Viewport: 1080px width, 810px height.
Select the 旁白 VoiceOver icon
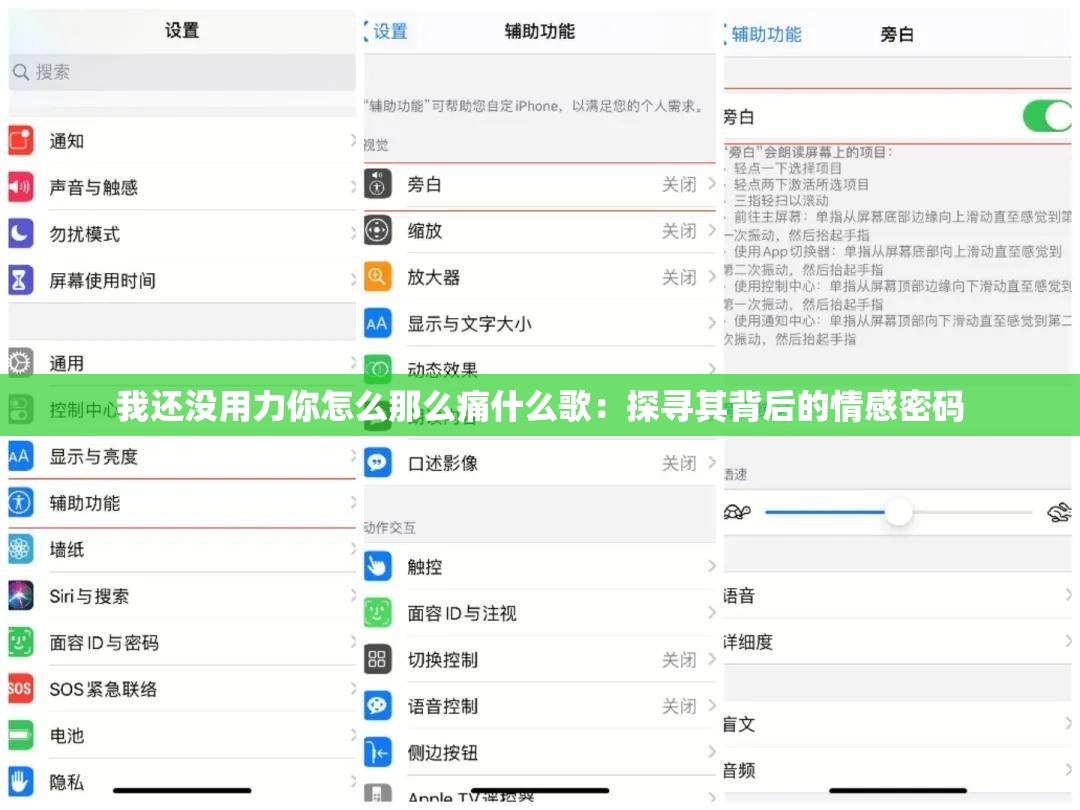click(x=377, y=185)
